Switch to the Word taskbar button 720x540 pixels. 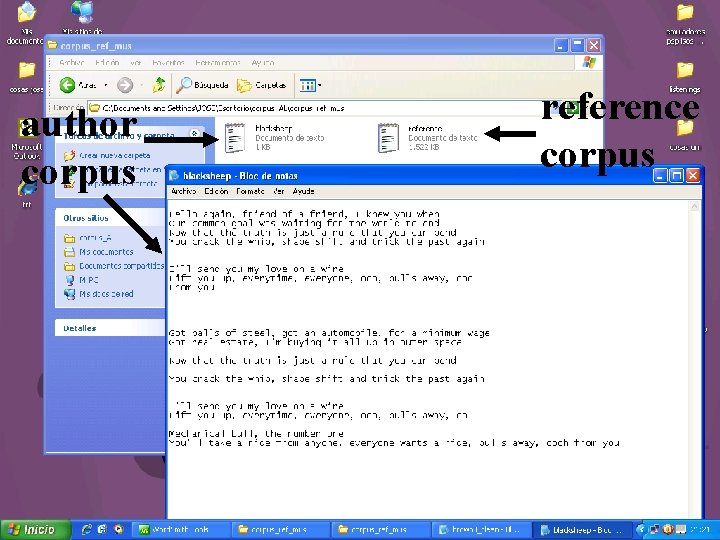coord(180,530)
